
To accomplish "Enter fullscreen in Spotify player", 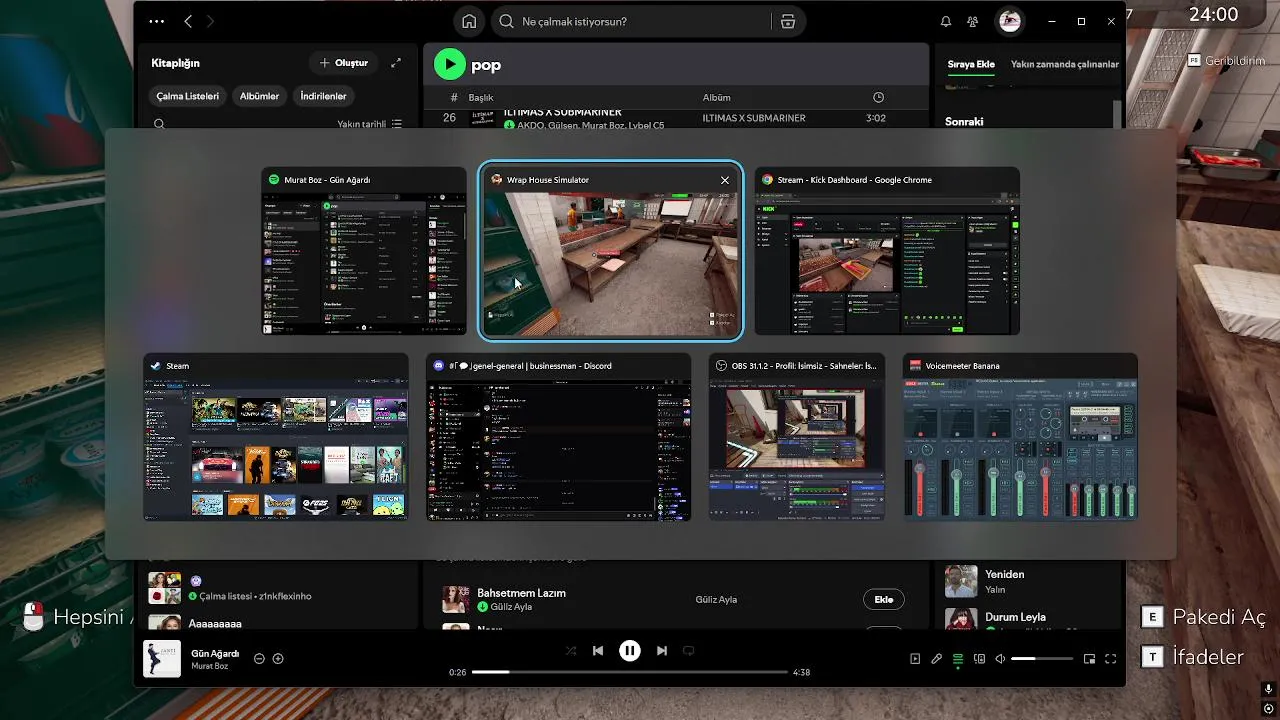I will (1110, 659).
